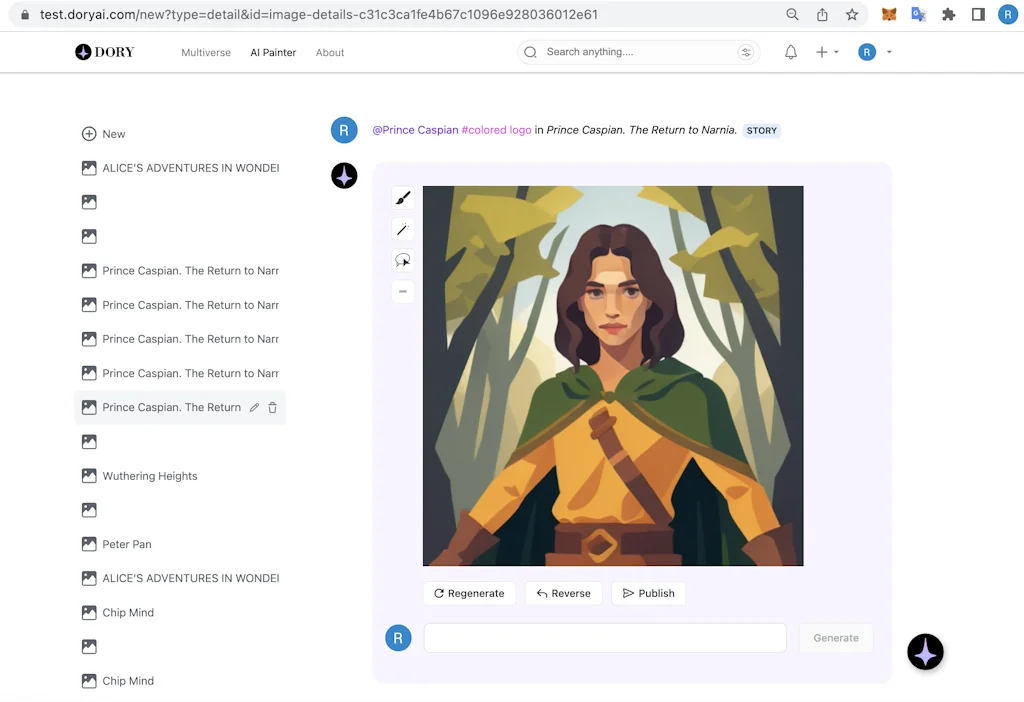Expand the plus create dropdown in header
Screen dimensions: 1024x702
point(826,52)
